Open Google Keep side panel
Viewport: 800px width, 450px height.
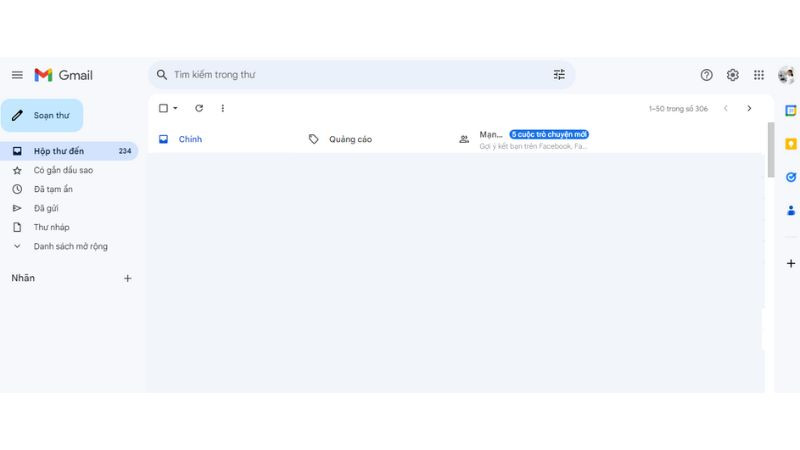pyautogui.click(x=791, y=144)
